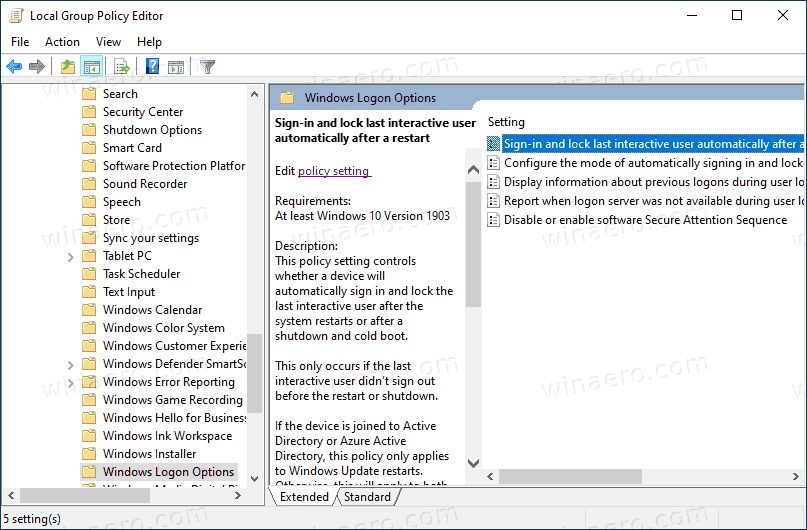Screen dimensions: 807x530
Task: Minimize the Local Group Policy Editor window
Action: pyautogui.click(x=692, y=15)
